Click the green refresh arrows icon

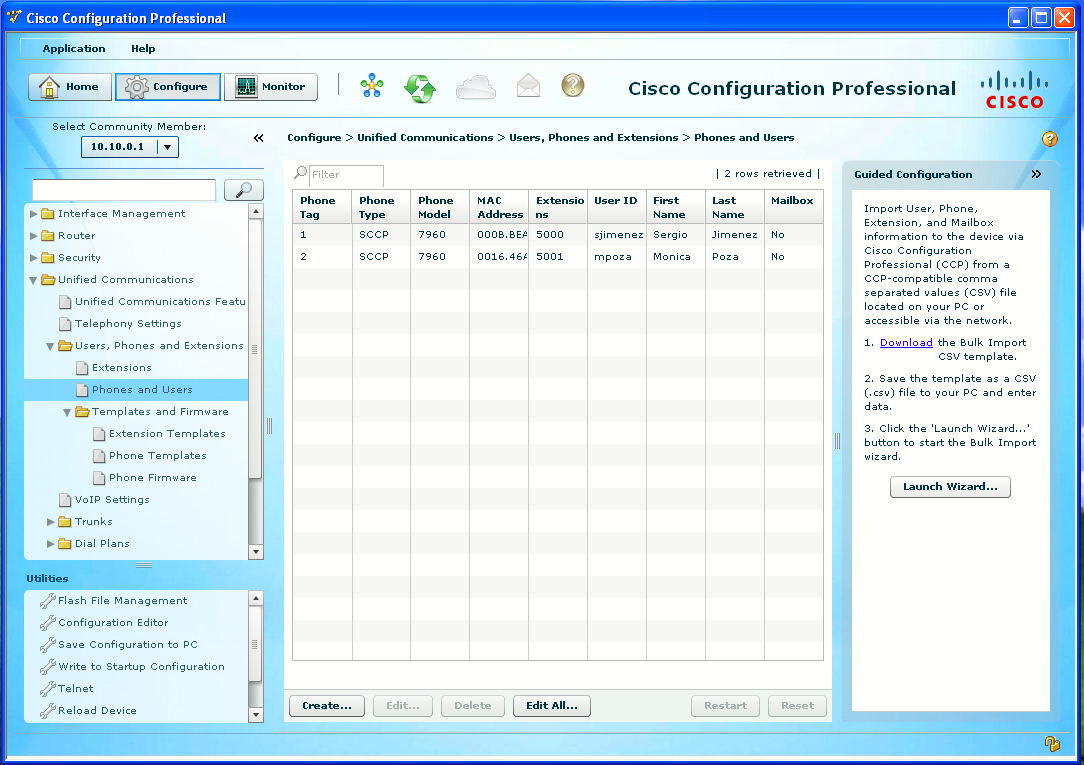click(420, 88)
